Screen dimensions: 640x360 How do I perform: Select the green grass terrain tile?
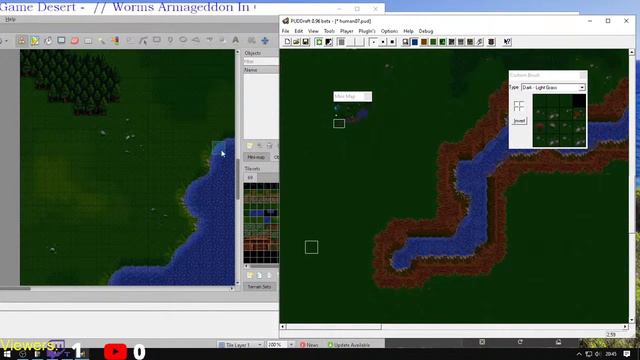433,42
